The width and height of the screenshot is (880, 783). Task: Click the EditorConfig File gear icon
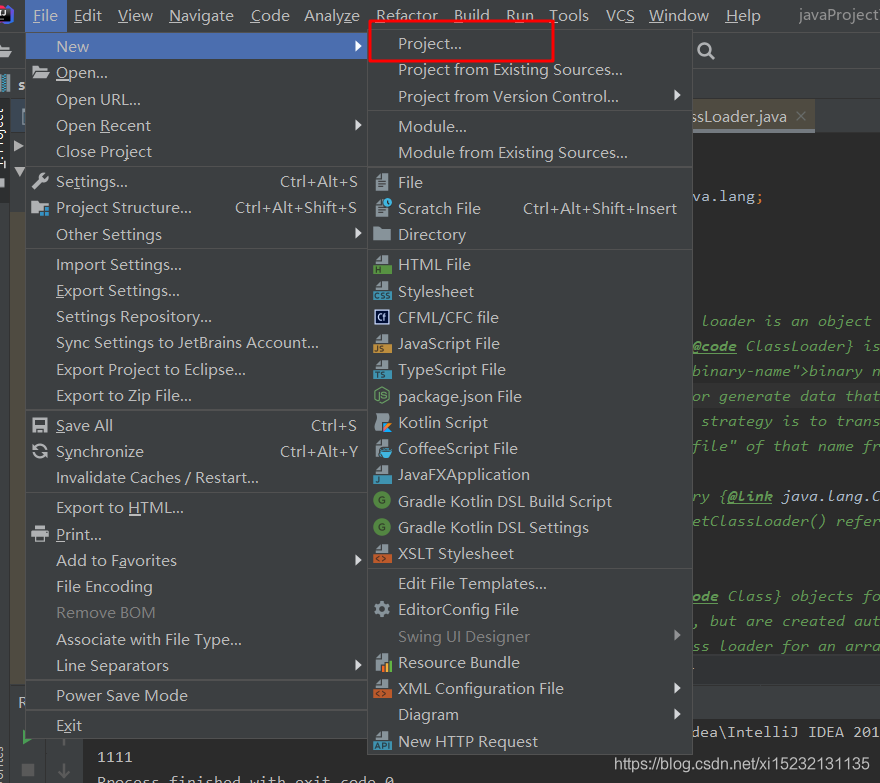tap(382, 610)
